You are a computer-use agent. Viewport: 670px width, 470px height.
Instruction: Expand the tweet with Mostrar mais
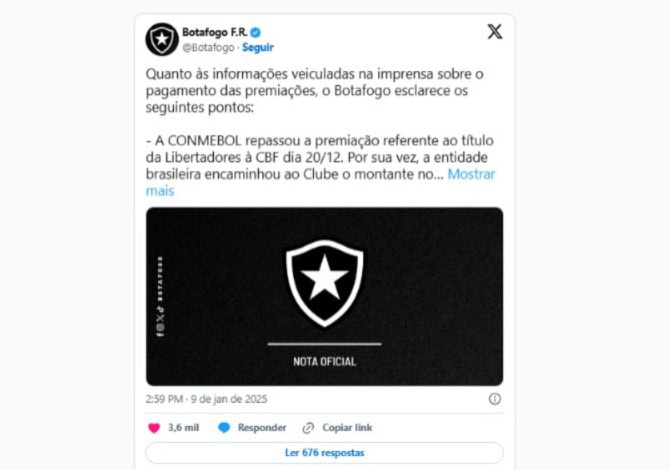pyautogui.click(x=320, y=182)
